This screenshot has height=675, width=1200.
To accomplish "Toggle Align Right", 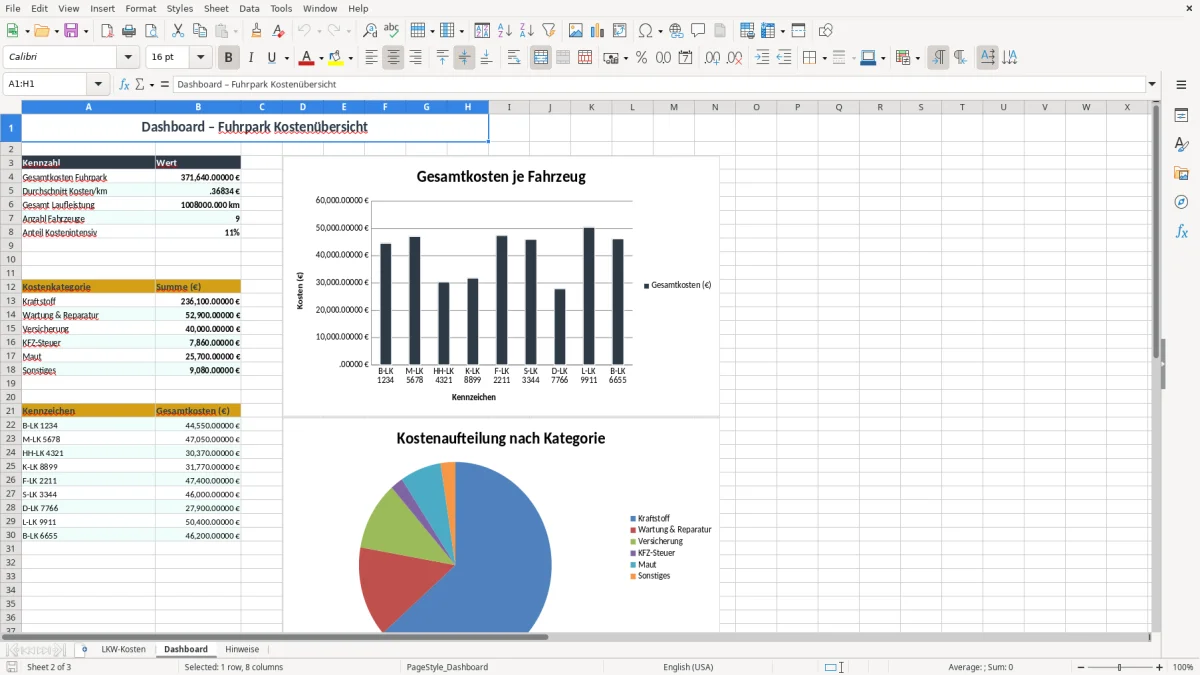I will (415, 58).
